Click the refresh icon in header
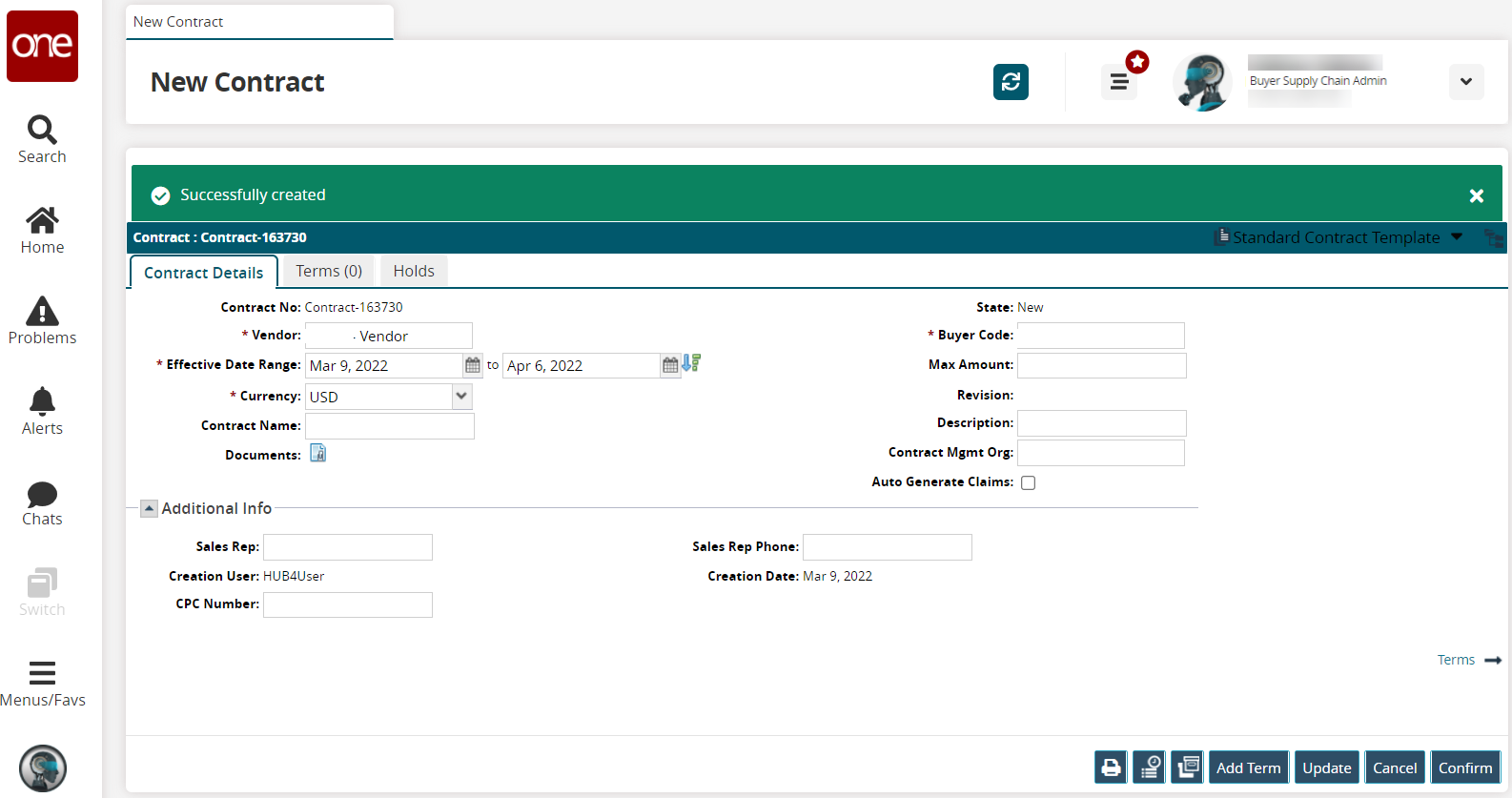1512x798 pixels. 1011,82
